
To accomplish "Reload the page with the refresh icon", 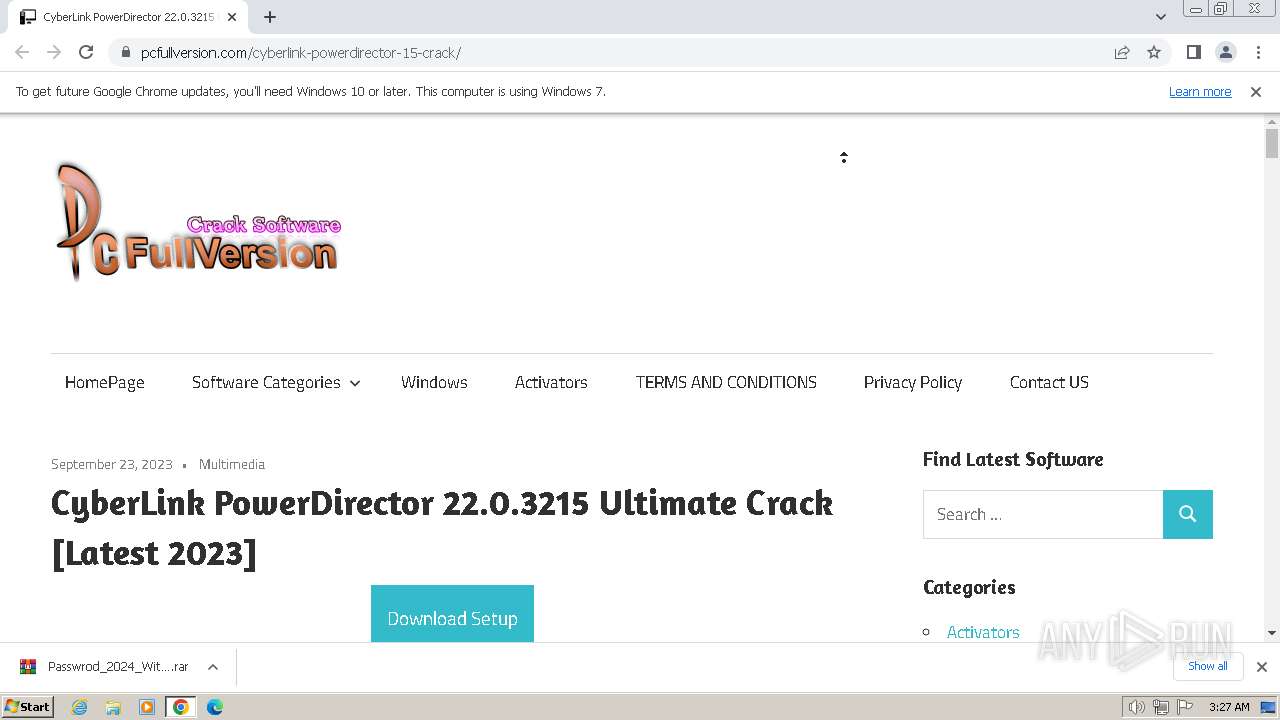I will tap(86, 52).
